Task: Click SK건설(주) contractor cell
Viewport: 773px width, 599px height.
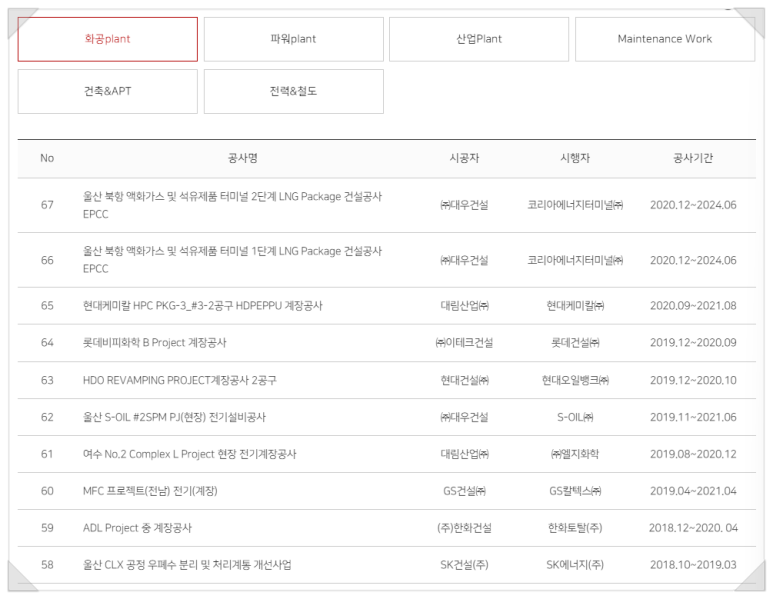Action: tap(464, 565)
